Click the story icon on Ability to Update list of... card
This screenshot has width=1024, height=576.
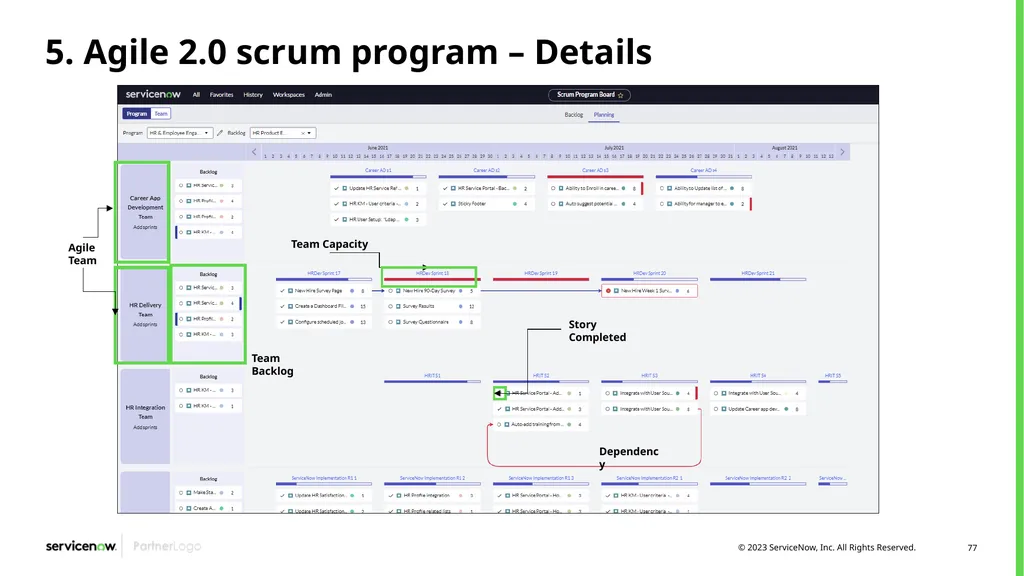(x=669, y=188)
